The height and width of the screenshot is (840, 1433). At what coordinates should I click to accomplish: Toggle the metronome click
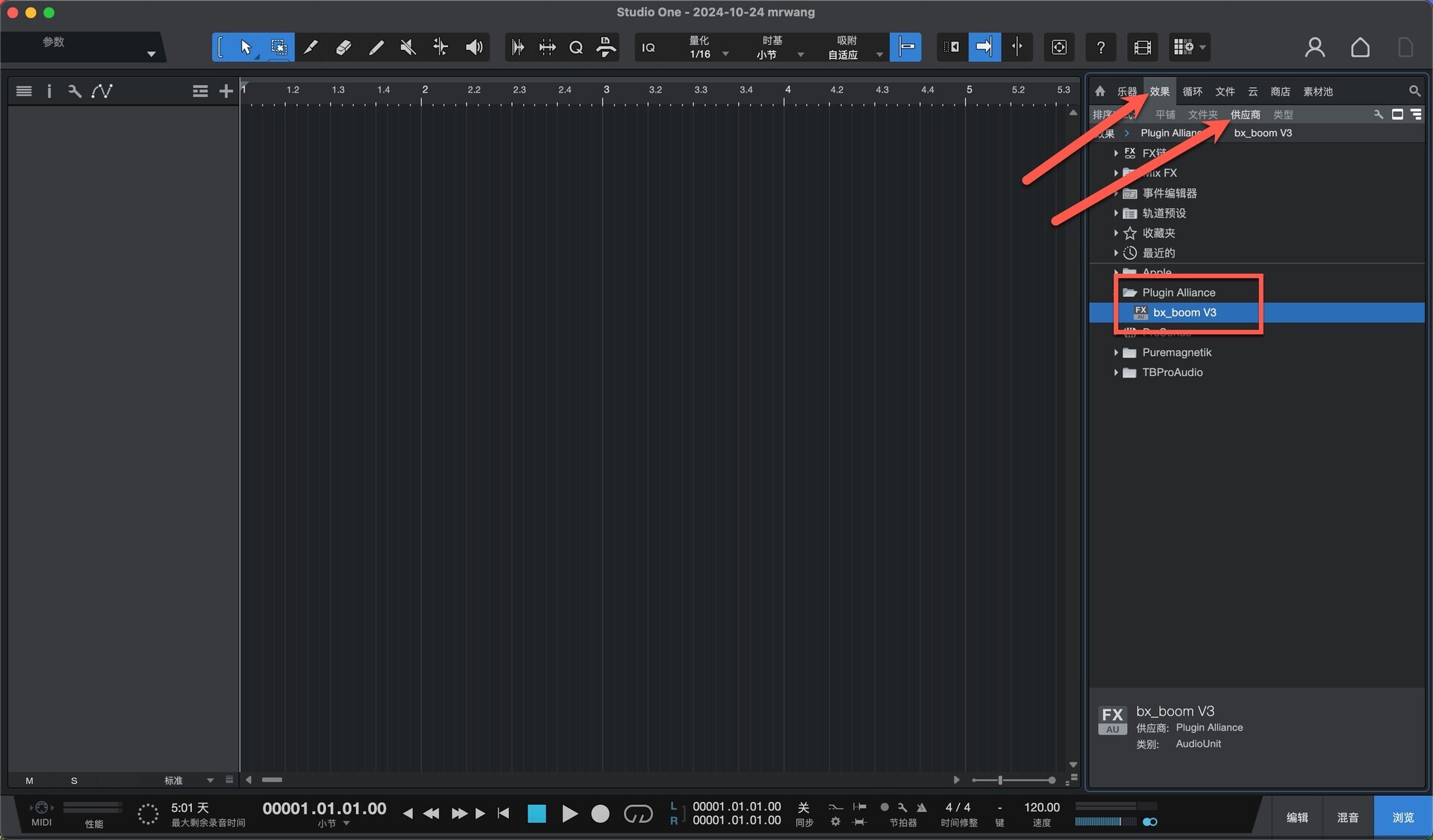coord(922,807)
